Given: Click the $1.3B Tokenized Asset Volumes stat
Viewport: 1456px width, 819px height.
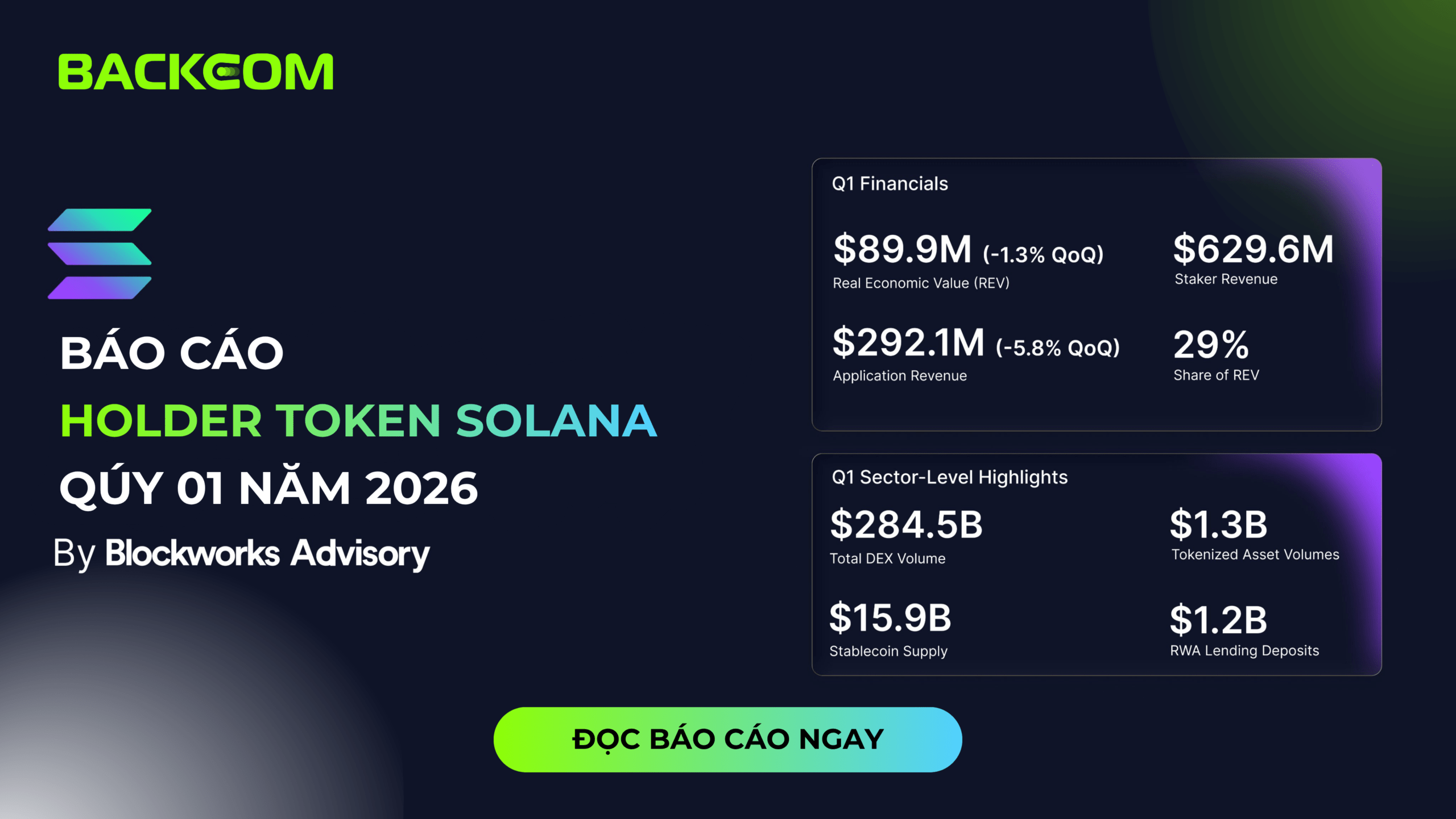Looking at the screenshot, I should pyautogui.click(x=1218, y=524).
